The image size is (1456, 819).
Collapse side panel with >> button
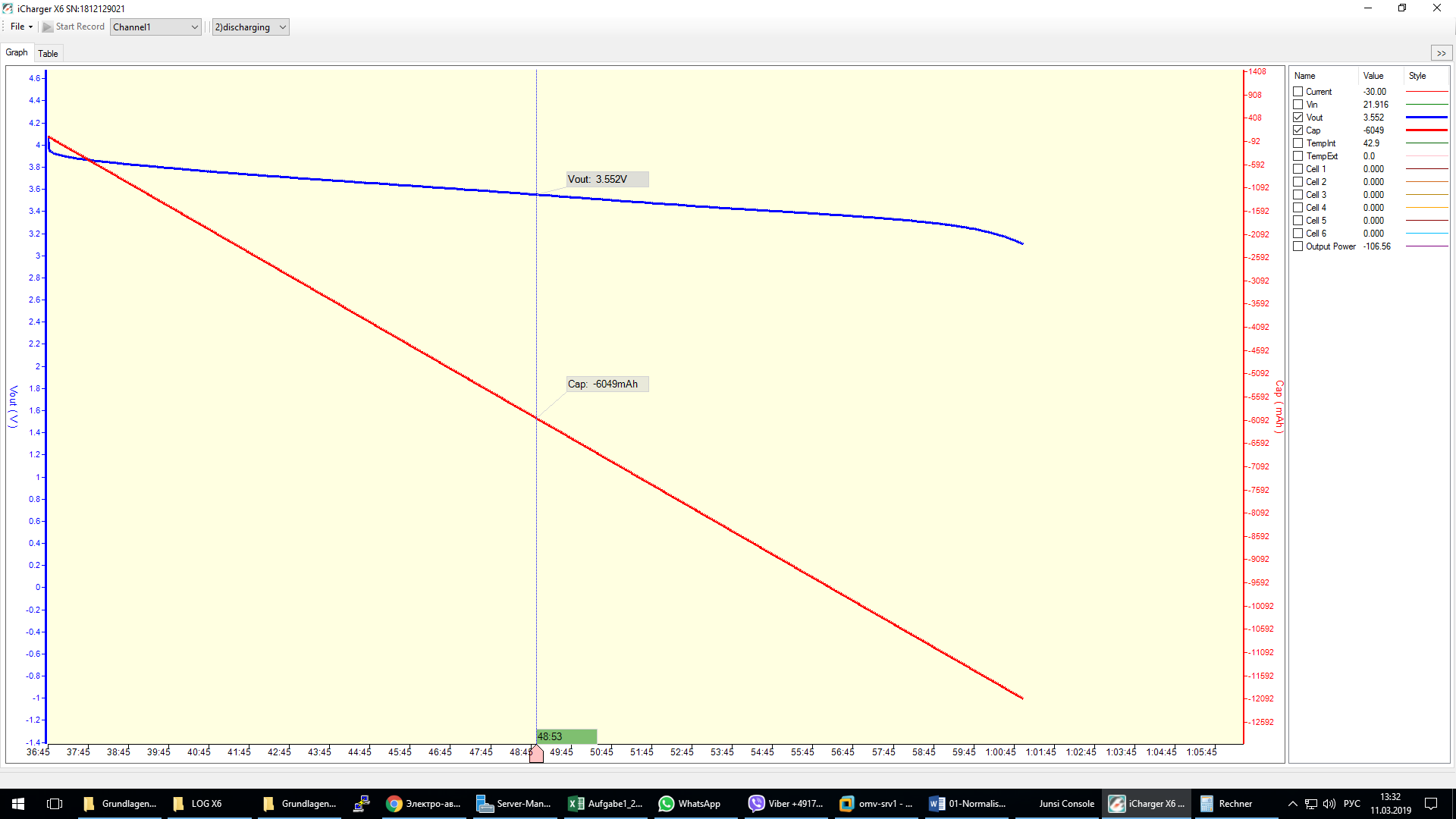point(1441,53)
